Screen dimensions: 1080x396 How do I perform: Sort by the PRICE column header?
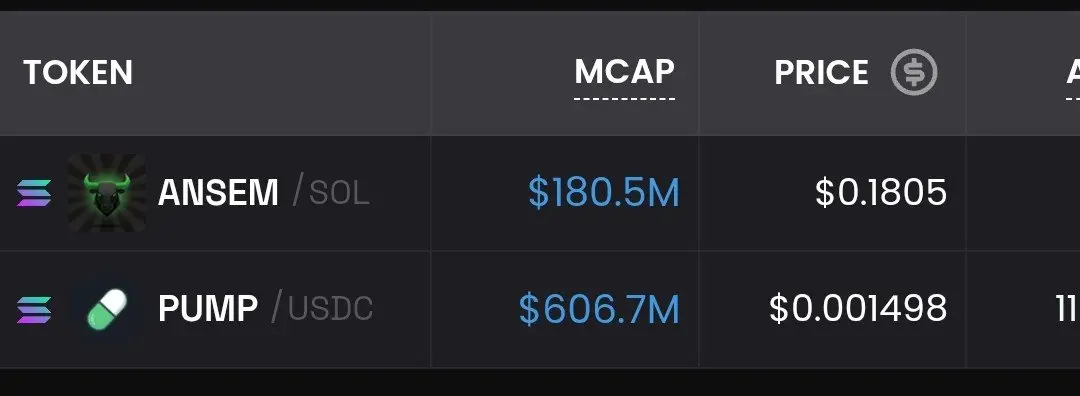coord(821,72)
